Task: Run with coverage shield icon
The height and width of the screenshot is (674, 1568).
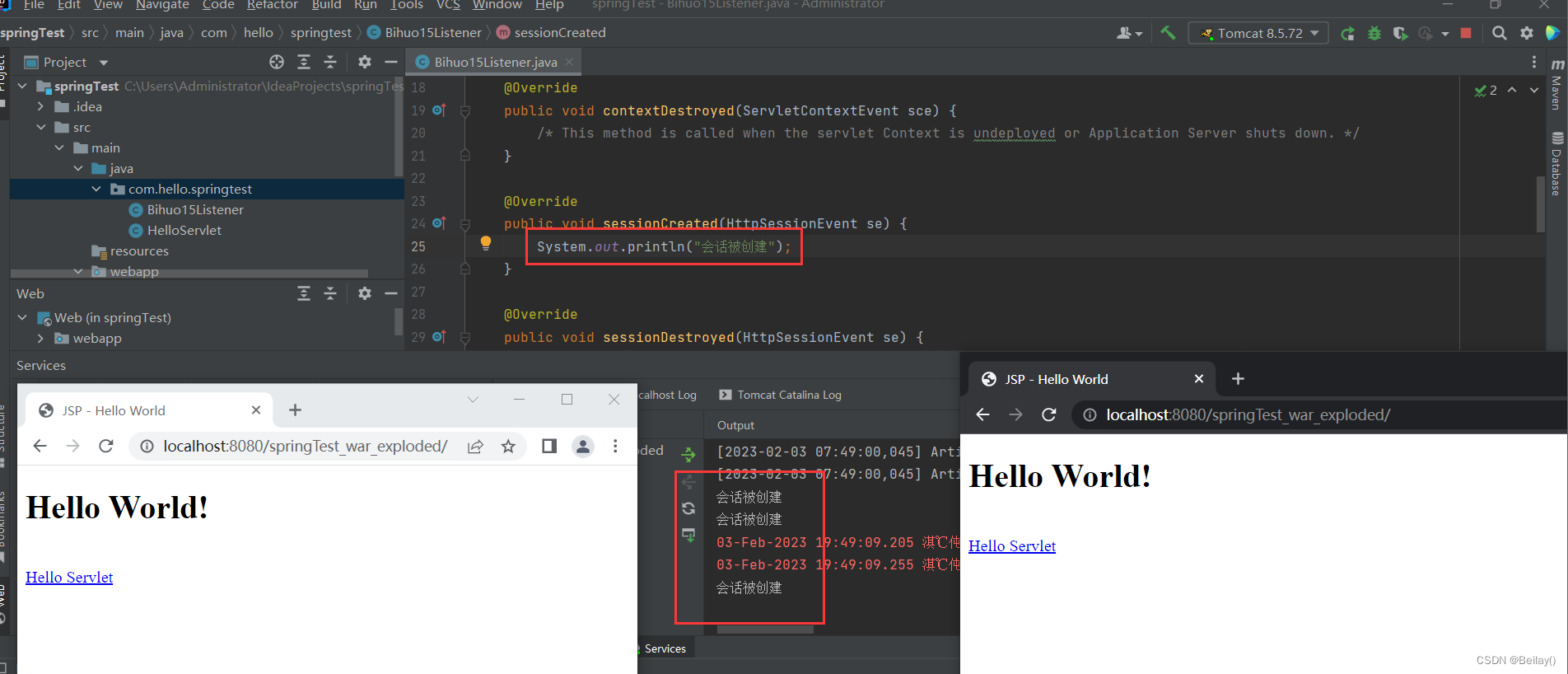Action: pos(1400,34)
